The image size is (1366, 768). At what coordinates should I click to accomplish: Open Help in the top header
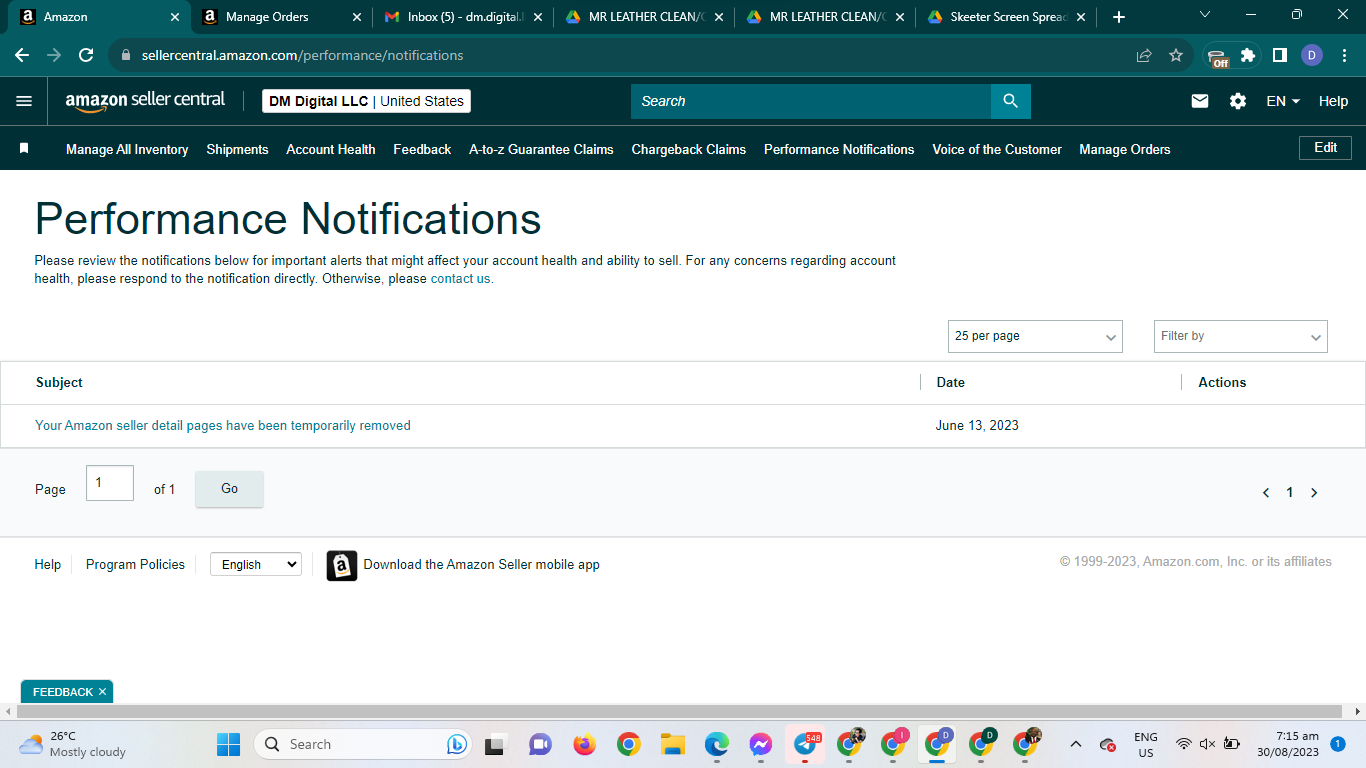[1333, 101]
